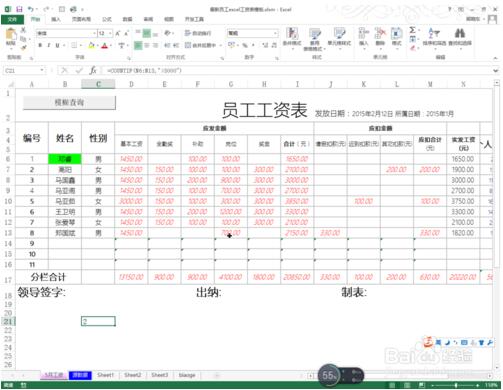
Task: Click the AutoSum sigma icon
Action: (412, 30)
